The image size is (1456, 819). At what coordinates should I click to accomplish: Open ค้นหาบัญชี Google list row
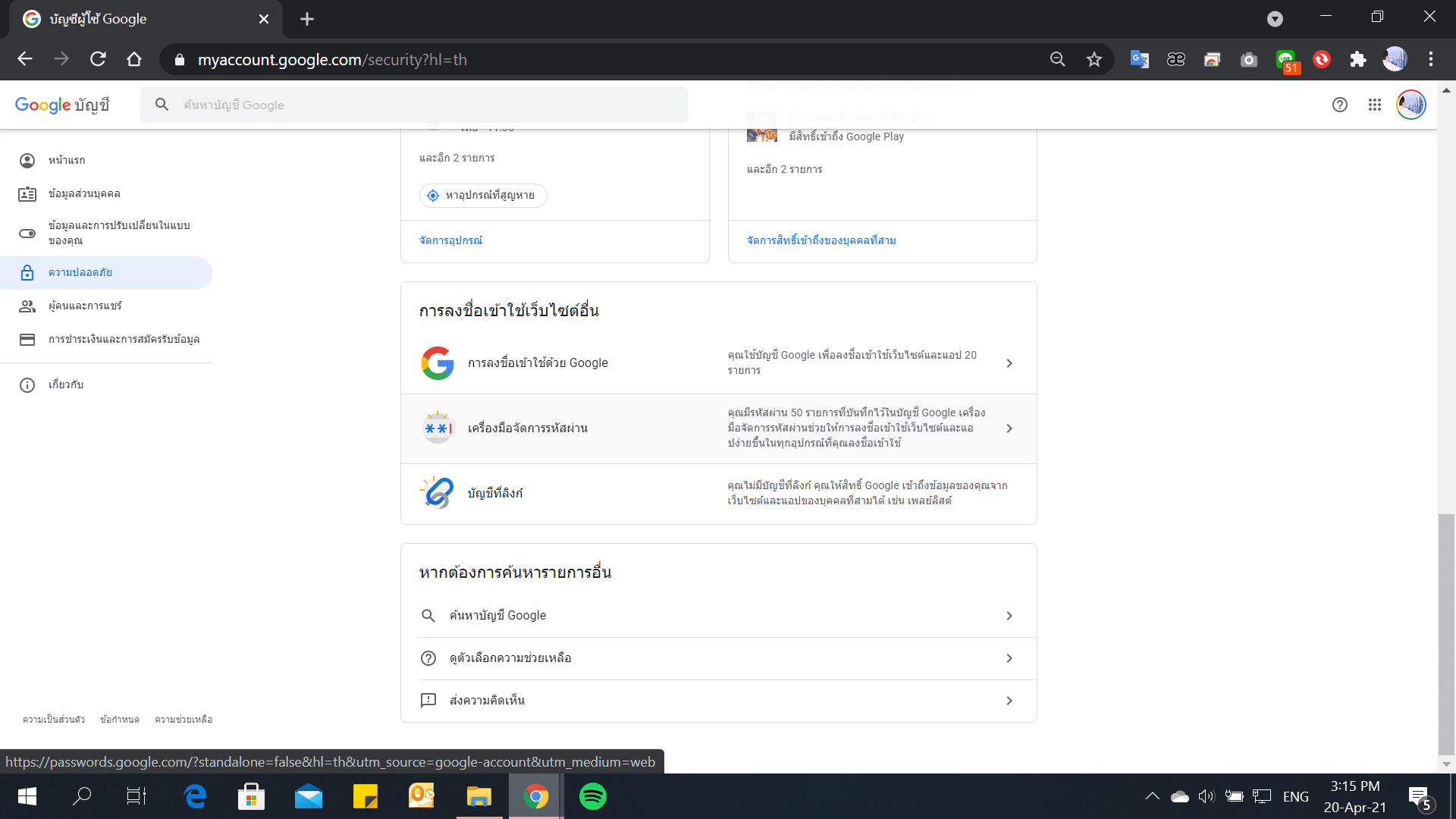(718, 616)
